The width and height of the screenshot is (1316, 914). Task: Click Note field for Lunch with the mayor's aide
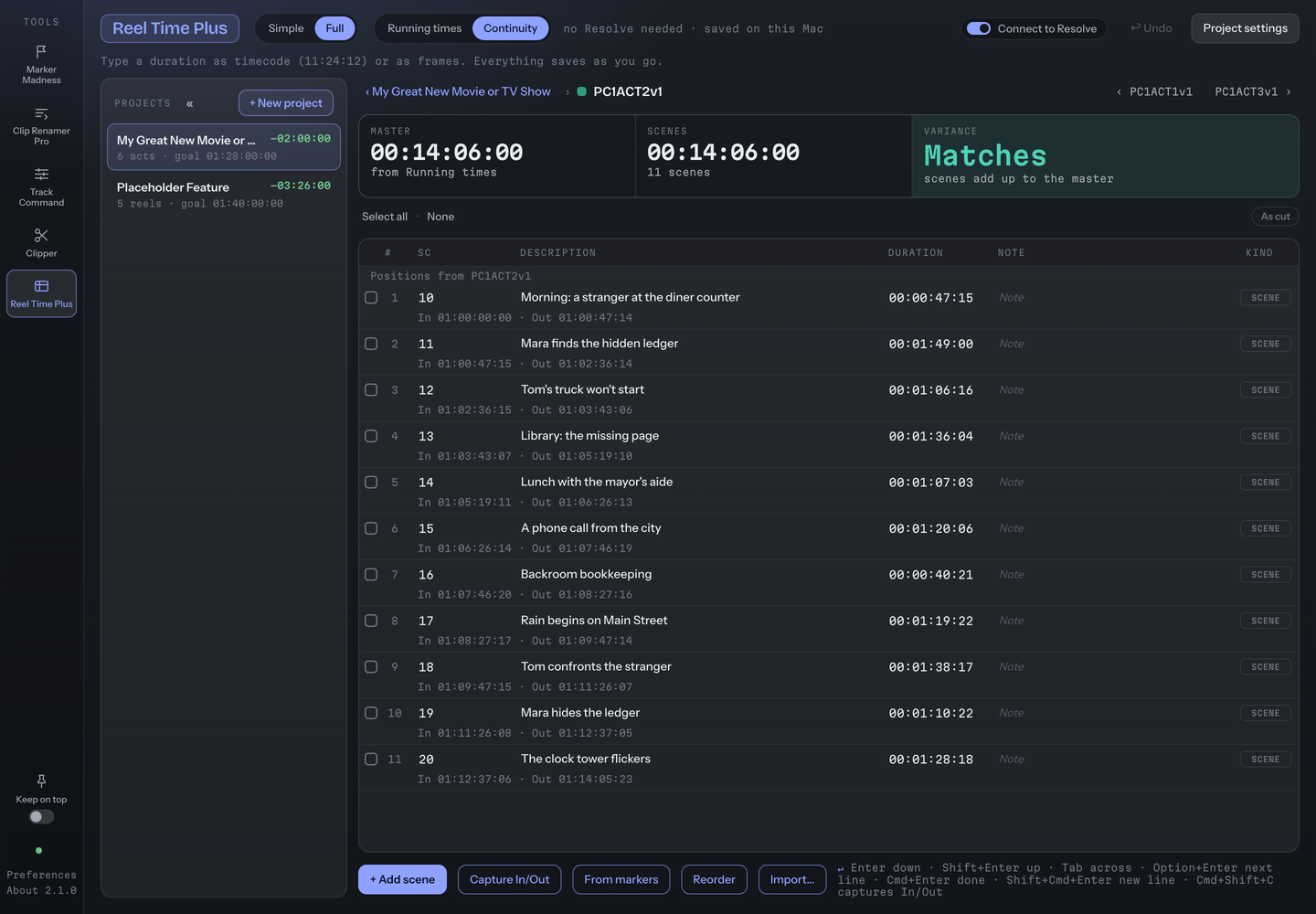[1011, 482]
